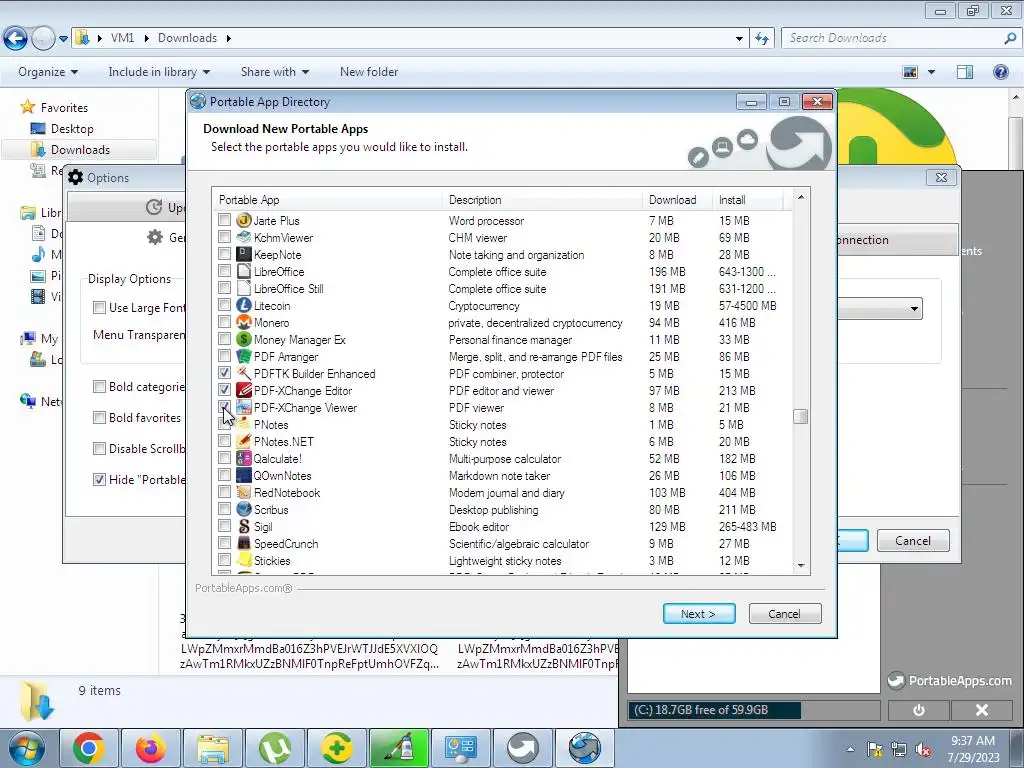The height and width of the screenshot is (768, 1024).
Task: Click New folder in Explorer toolbar
Action: pyautogui.click(x=369, y=72)
